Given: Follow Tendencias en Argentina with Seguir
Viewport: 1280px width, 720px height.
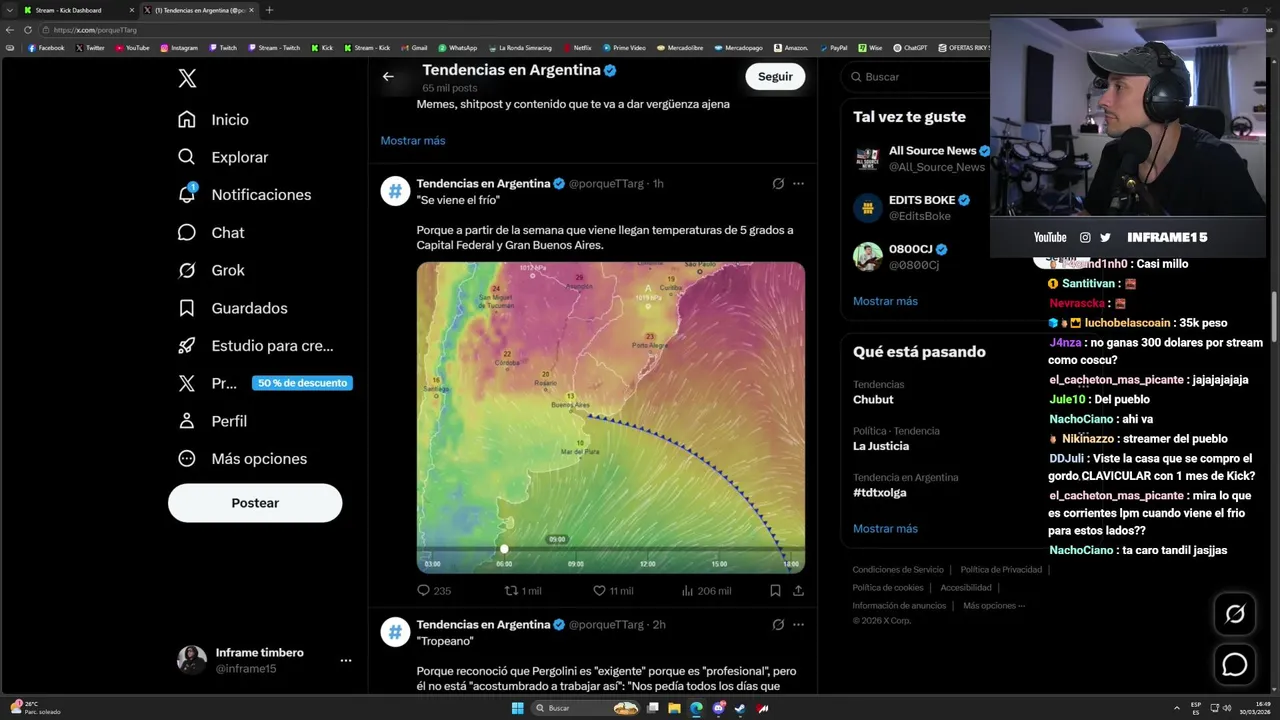Looking at the screenshot, I should (x=775, y=77).
